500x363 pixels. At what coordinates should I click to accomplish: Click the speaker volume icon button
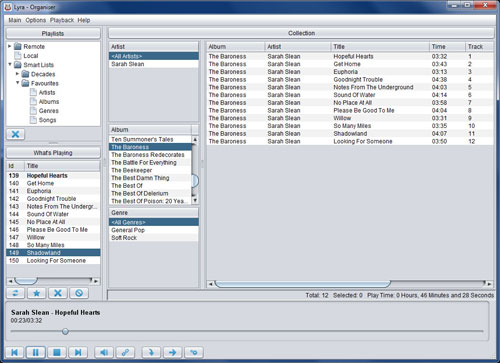pos(104,352)
